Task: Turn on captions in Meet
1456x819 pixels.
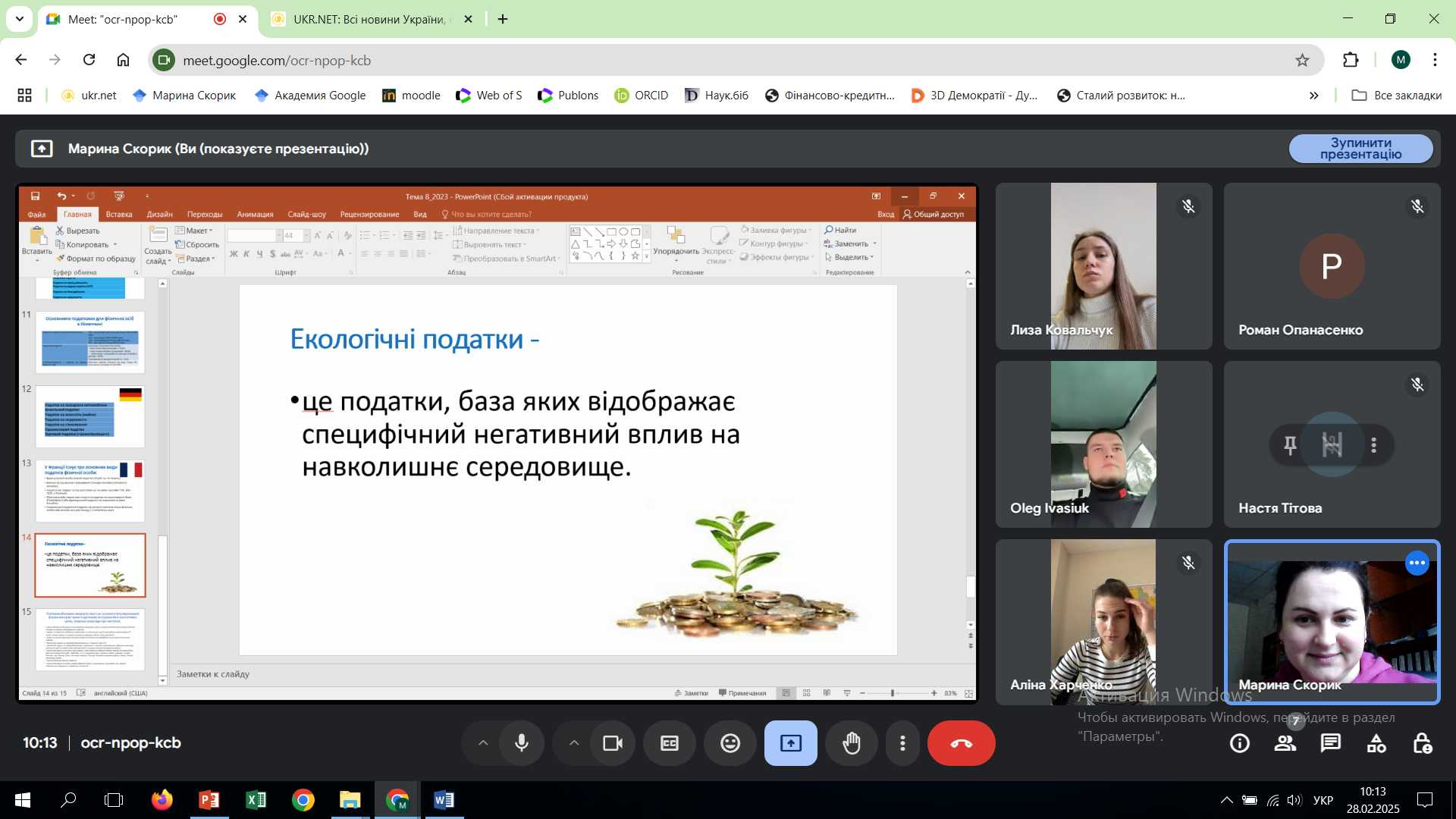Action: [x=670, y=743]
